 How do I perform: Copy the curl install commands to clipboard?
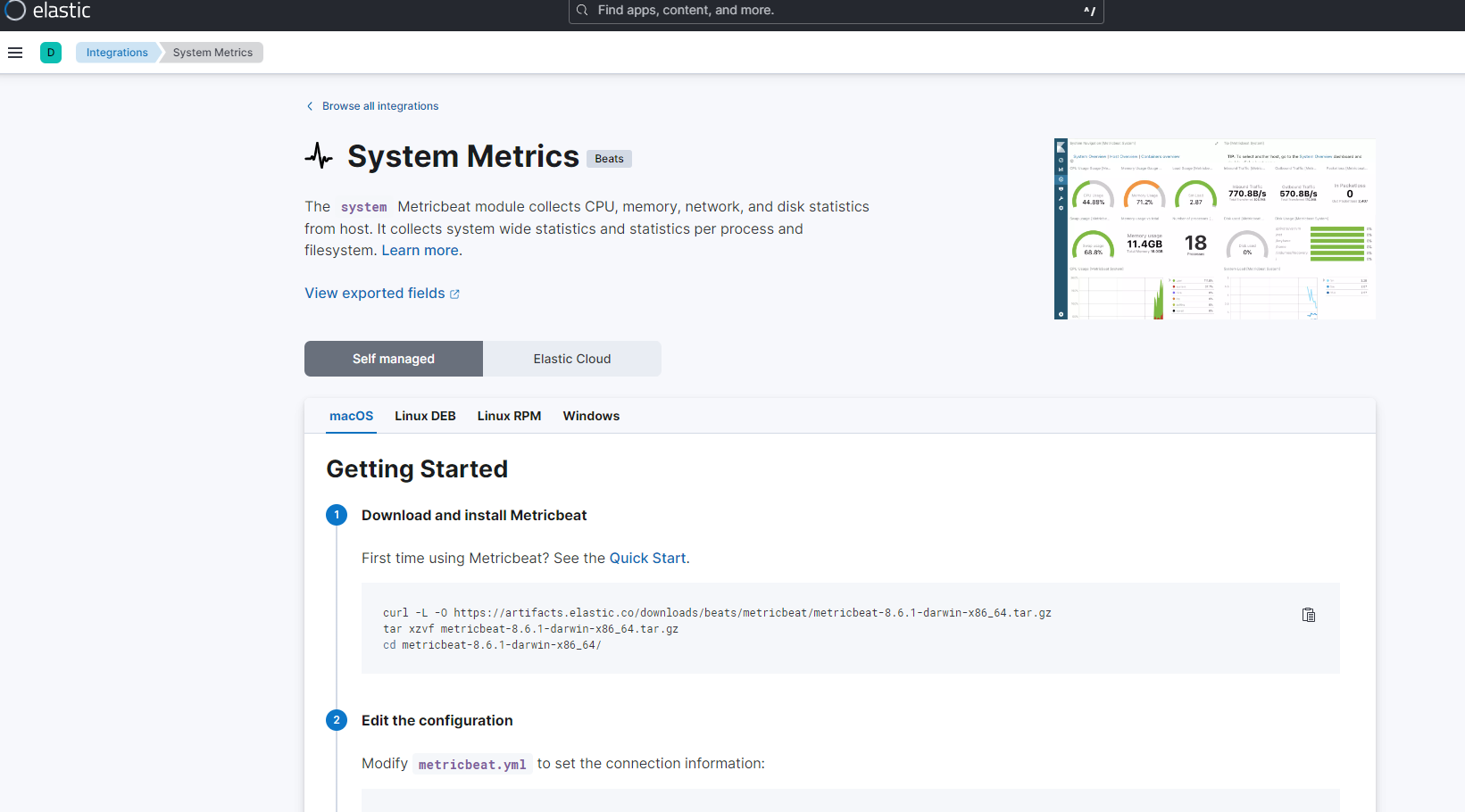coord(1308,615)
